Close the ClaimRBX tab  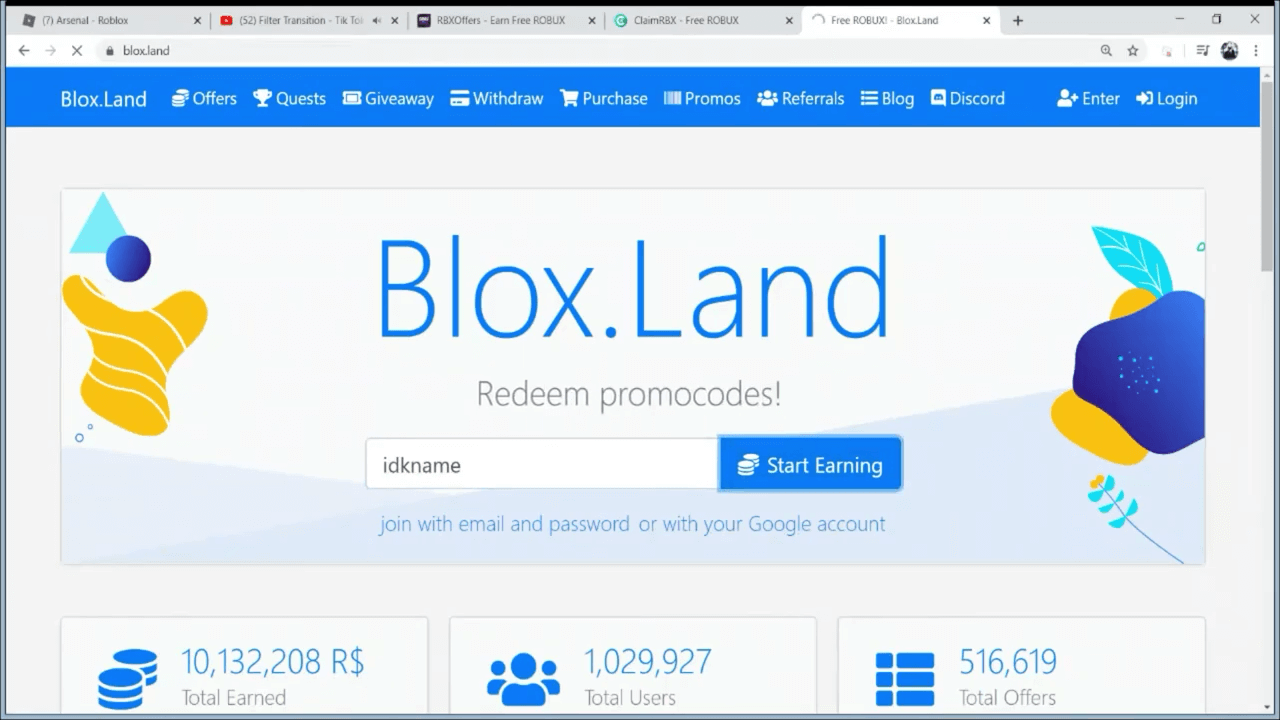pyautogui.click(x=789, y=20)
